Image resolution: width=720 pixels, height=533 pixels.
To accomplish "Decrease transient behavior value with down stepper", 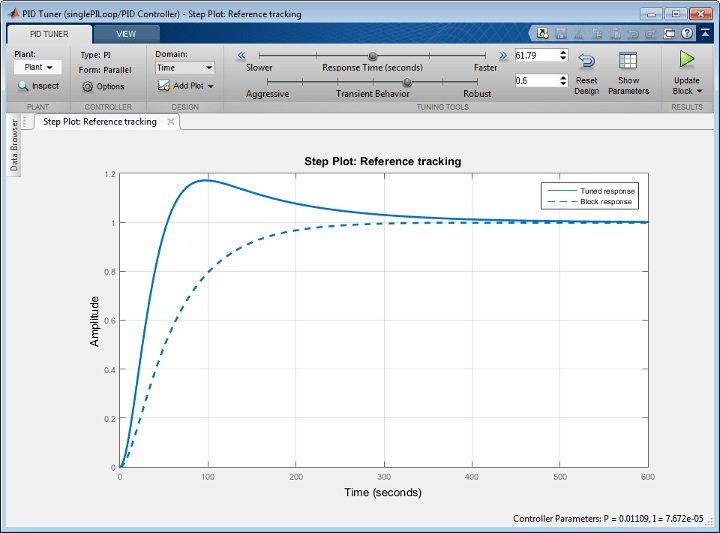I will point(563,84).
